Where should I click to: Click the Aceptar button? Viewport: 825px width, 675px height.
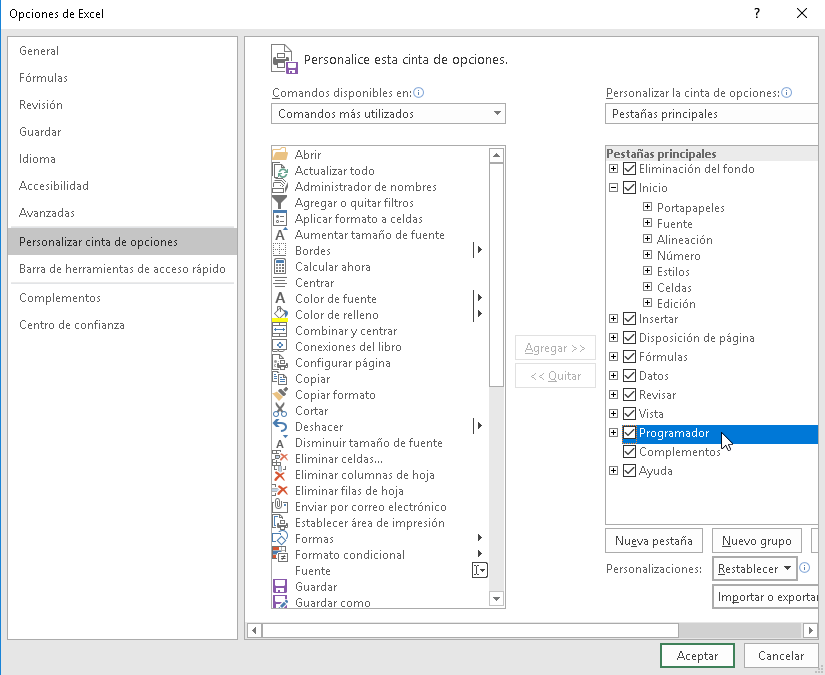[x=697, y=656]
